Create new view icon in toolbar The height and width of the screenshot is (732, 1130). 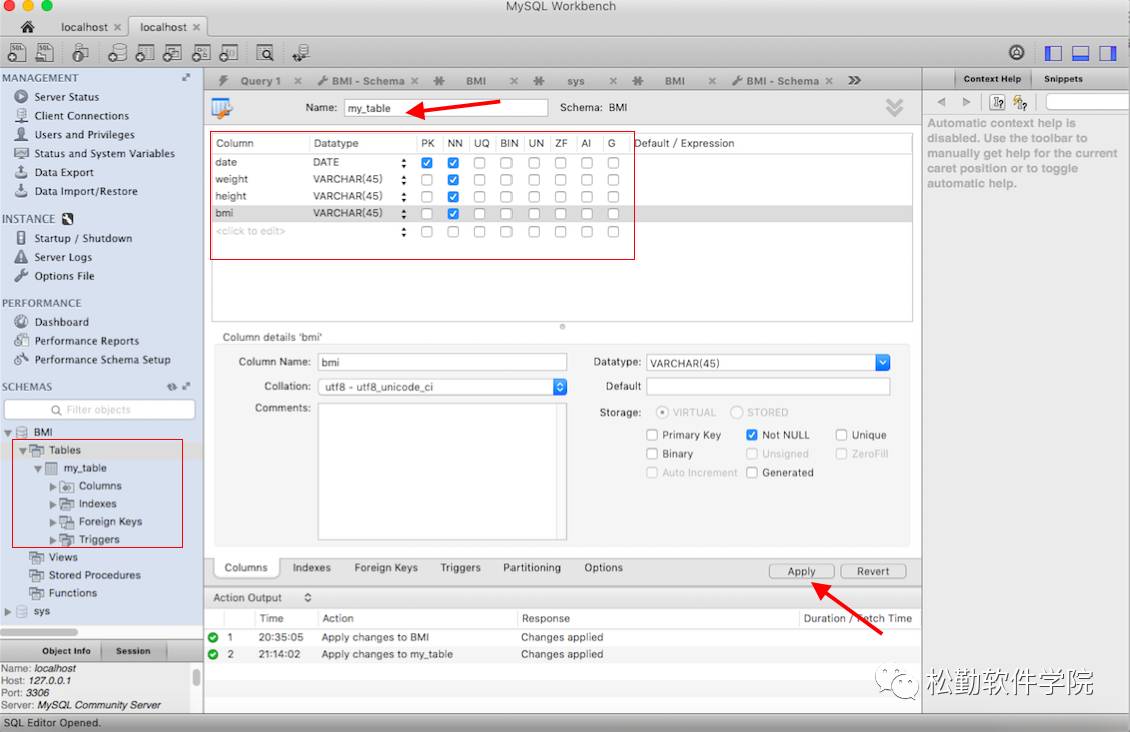(x=173, y=53)
